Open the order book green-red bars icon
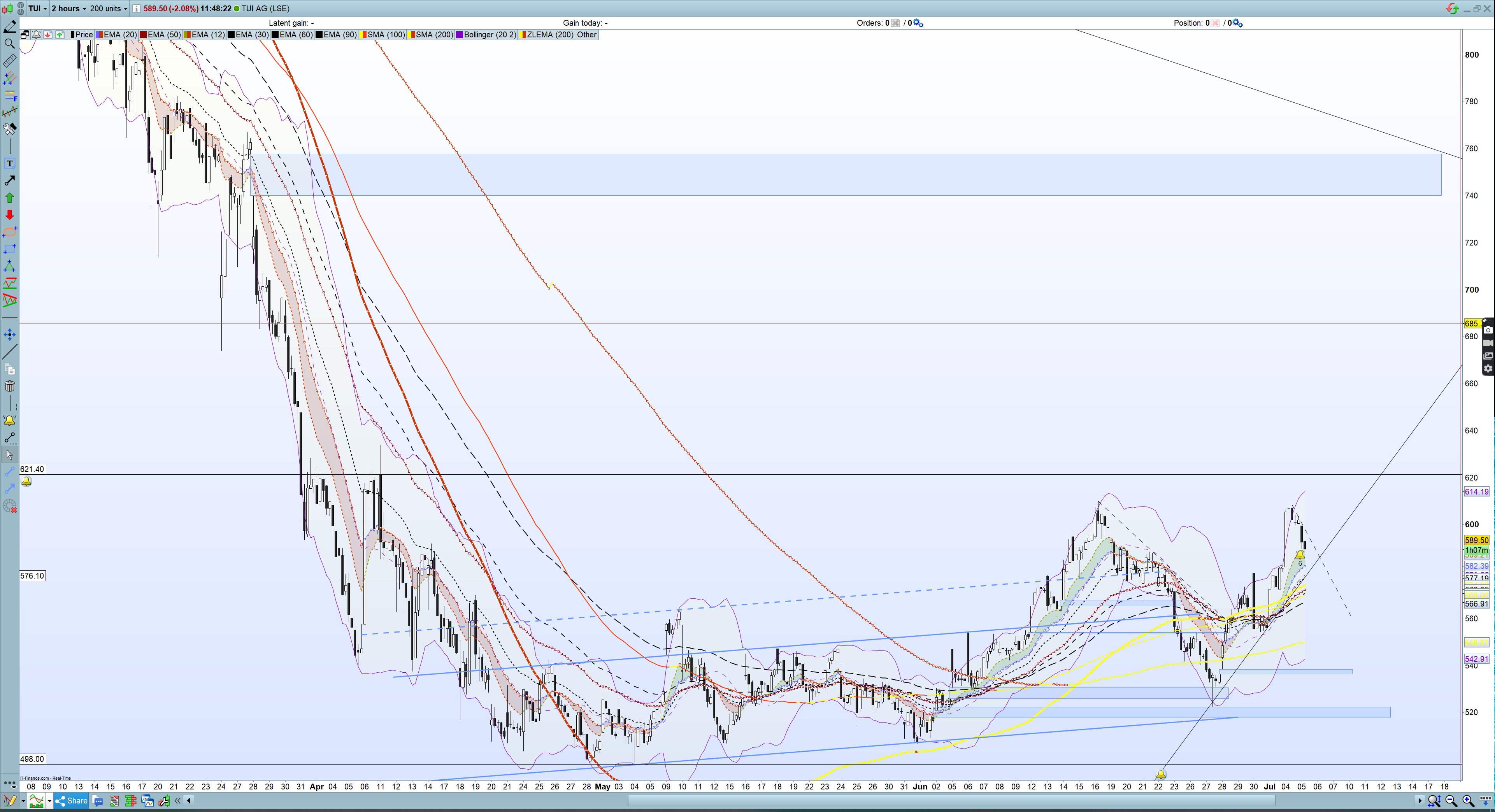This screenshot has height=812, width=1495. (131, 801)
